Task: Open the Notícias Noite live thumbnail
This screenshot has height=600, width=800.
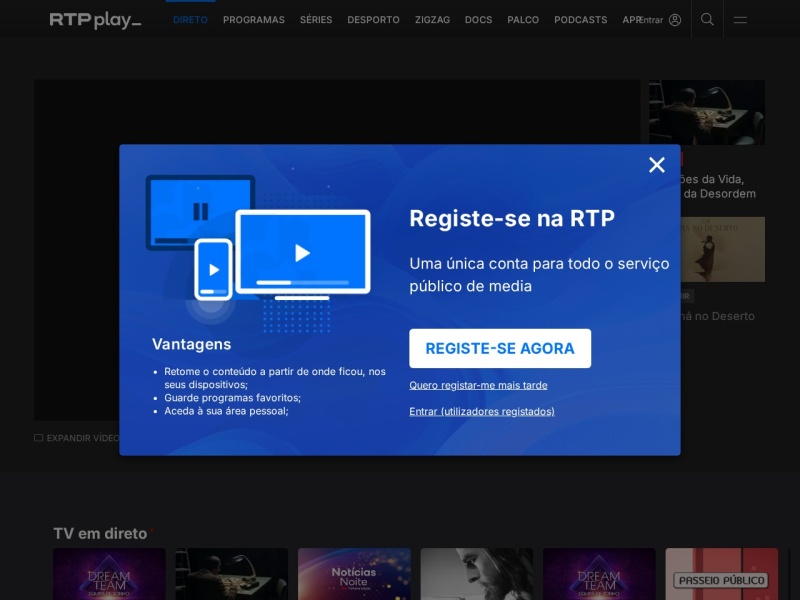Action: pos(354,574)
